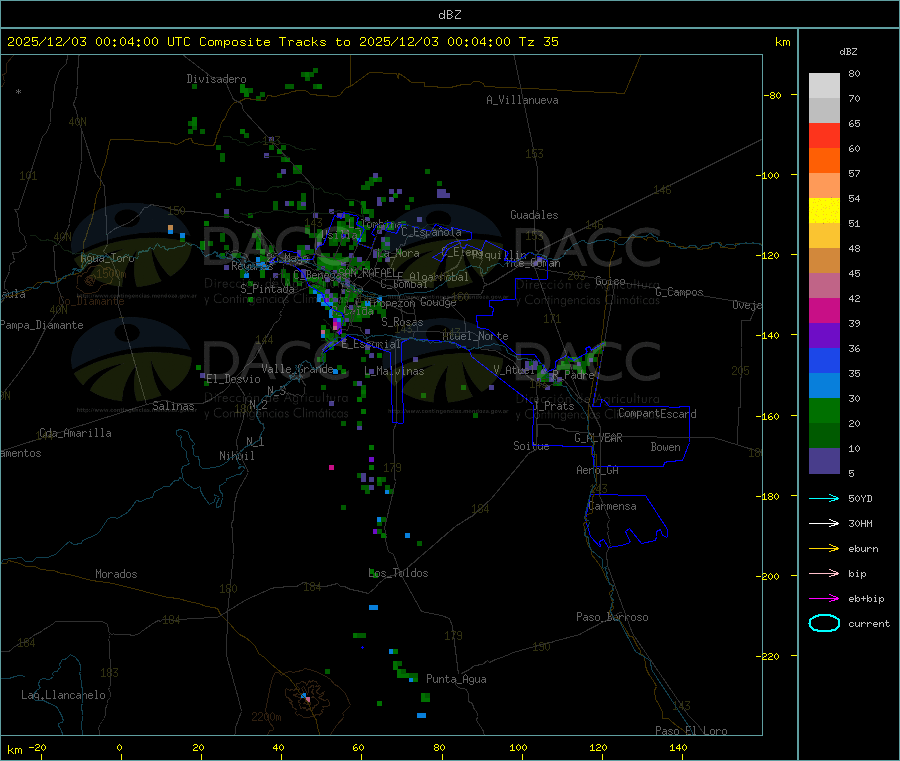Screen dimensions: 900x761
Task: Click the white 30HM arrow legend icon
Action: [x=824, y=523]
